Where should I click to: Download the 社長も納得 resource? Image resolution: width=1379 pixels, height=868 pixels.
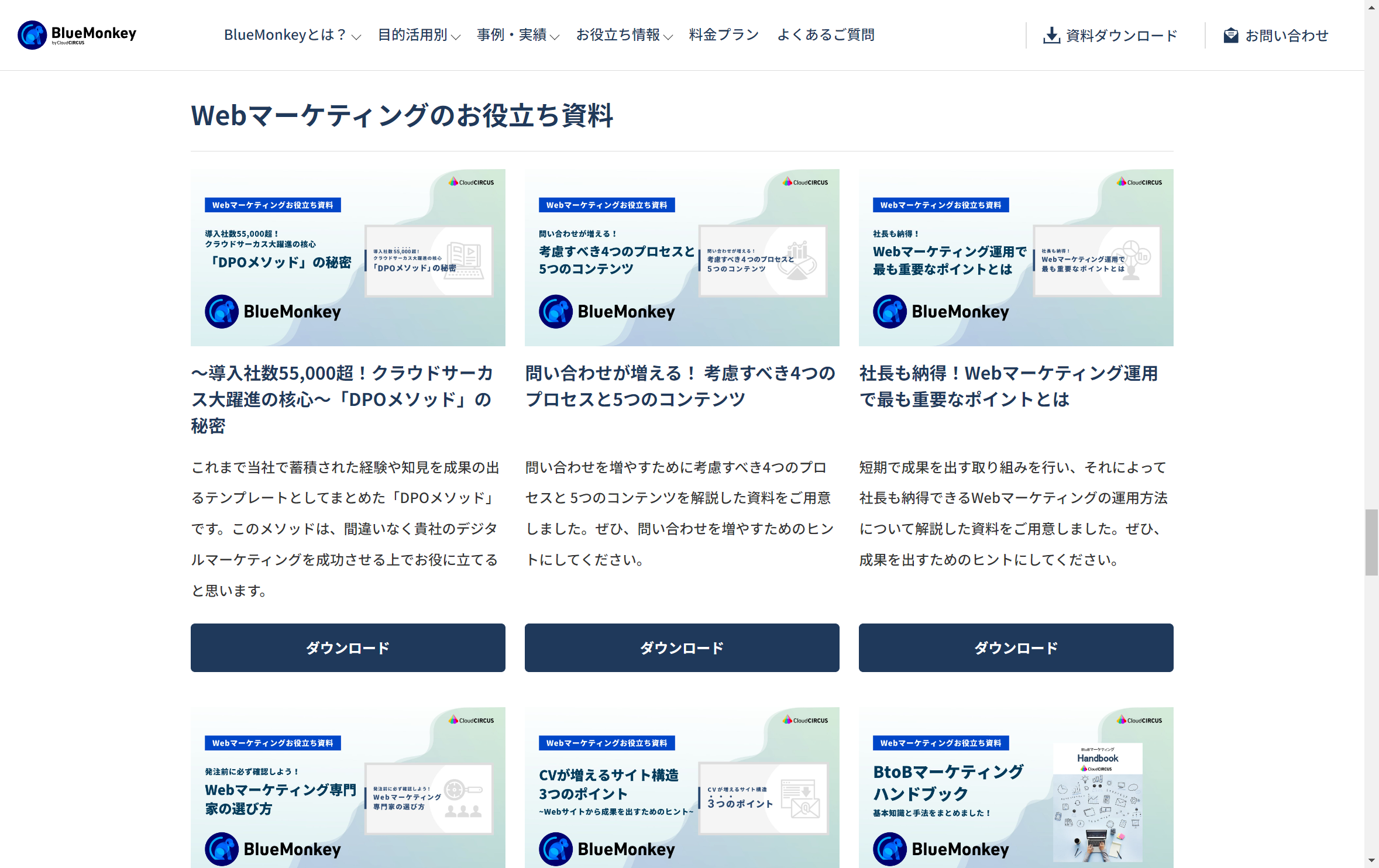1016,647
